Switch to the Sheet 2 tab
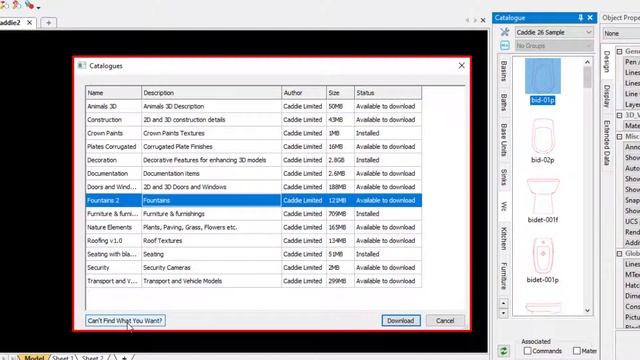640x360 pixels. 93,358
